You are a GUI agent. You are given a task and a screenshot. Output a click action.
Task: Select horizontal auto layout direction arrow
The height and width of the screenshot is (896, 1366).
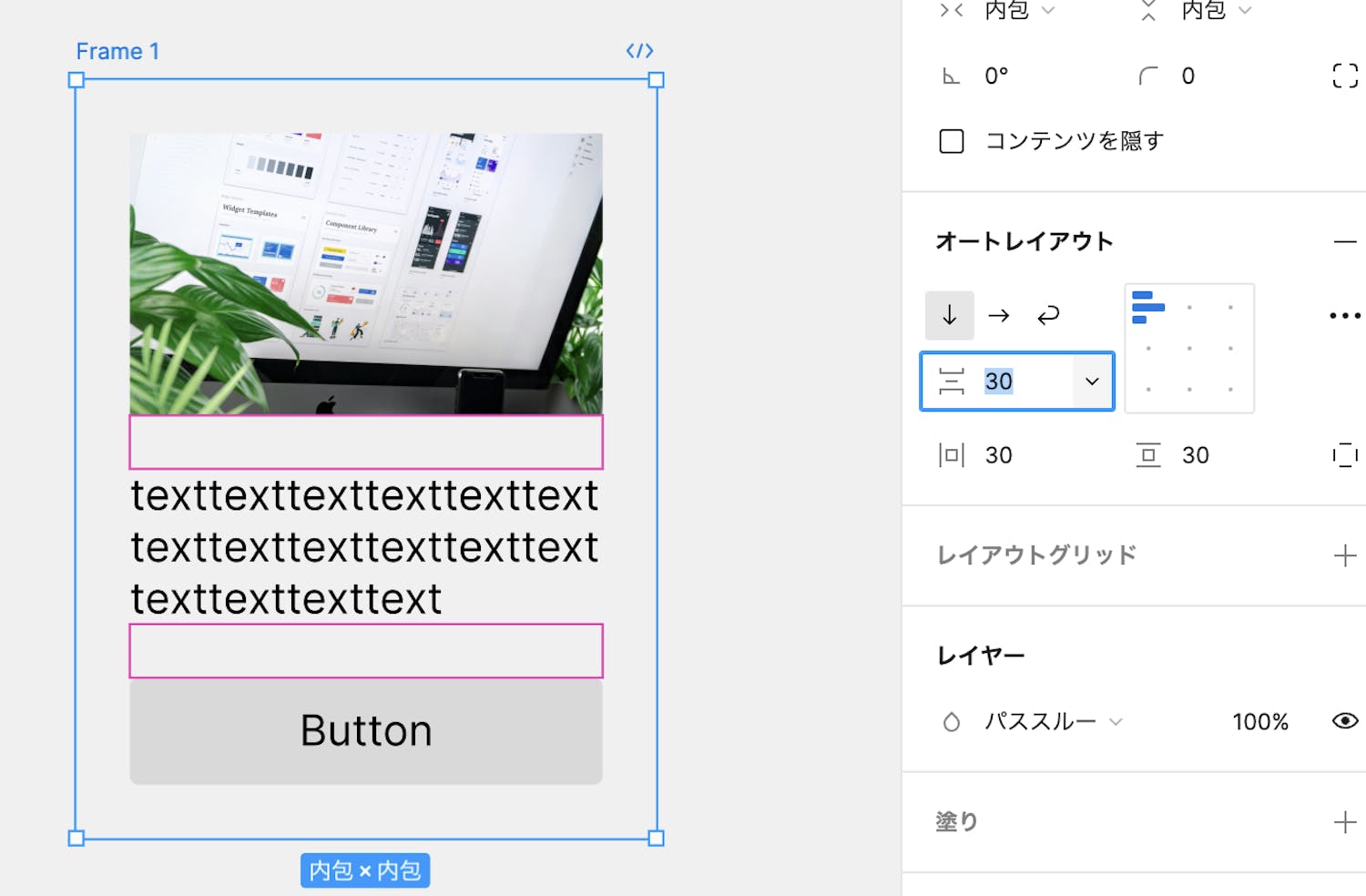click(999, 315)
